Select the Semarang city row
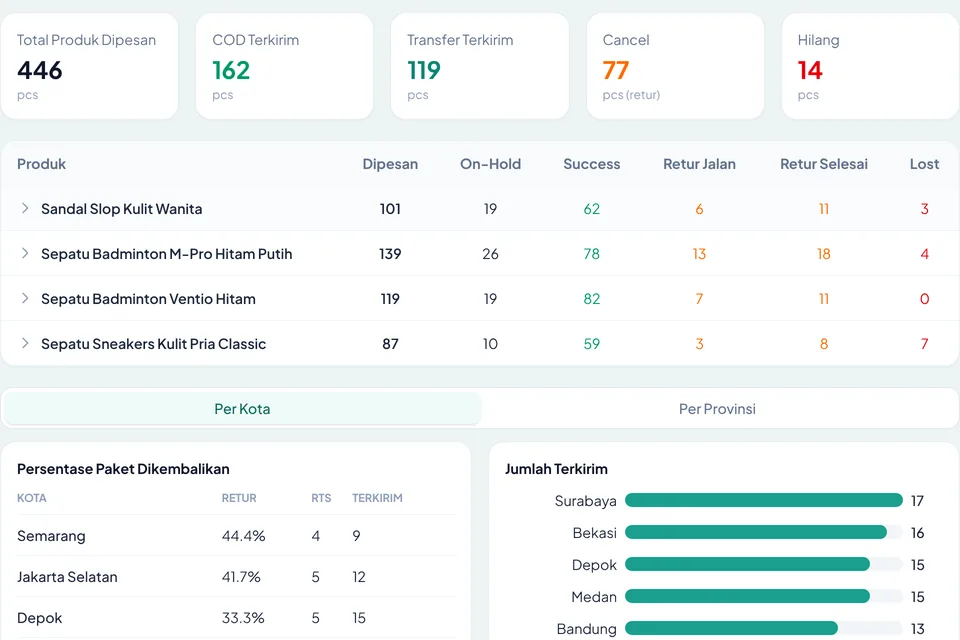The width and height of the screenshot is (960, 640). tap(236, 536)
